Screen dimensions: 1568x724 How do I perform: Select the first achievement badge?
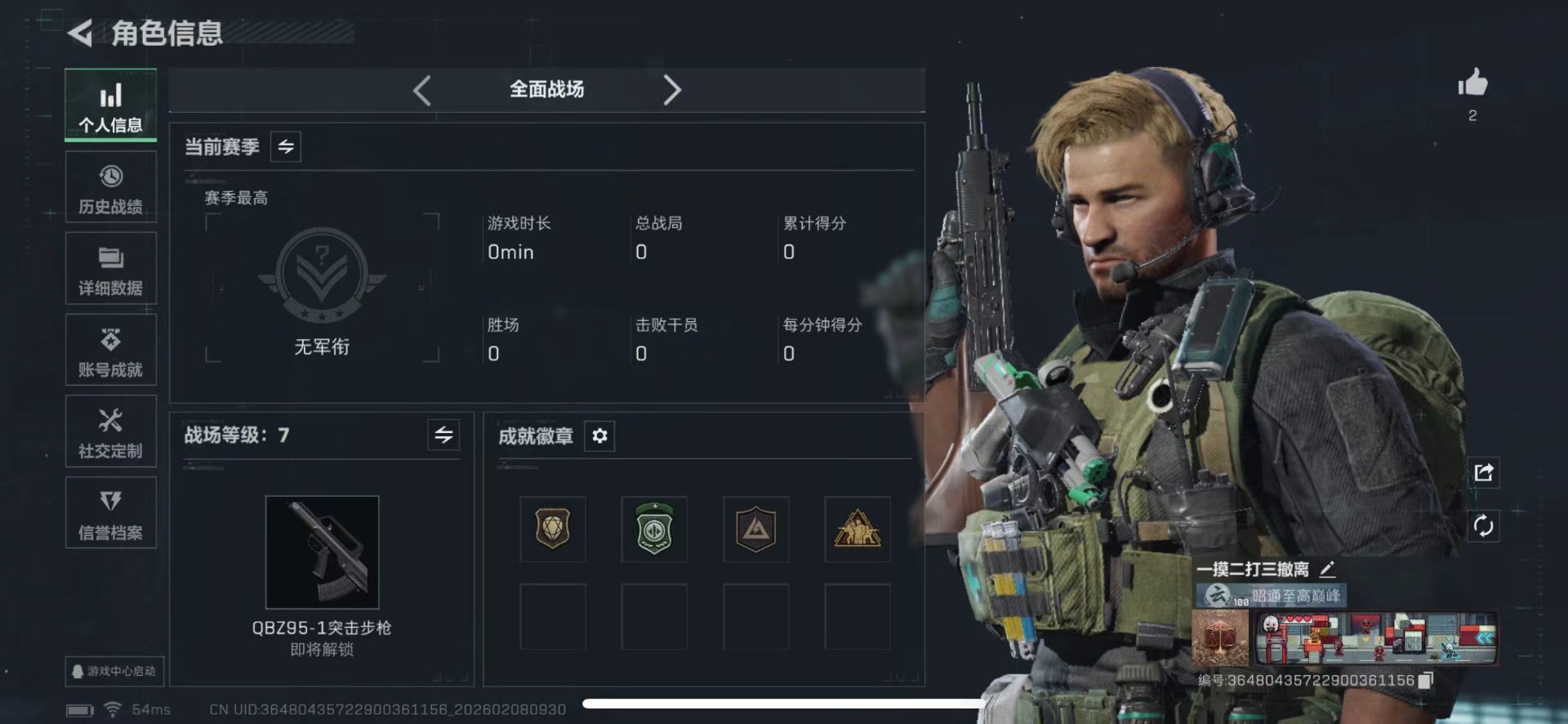553,529
